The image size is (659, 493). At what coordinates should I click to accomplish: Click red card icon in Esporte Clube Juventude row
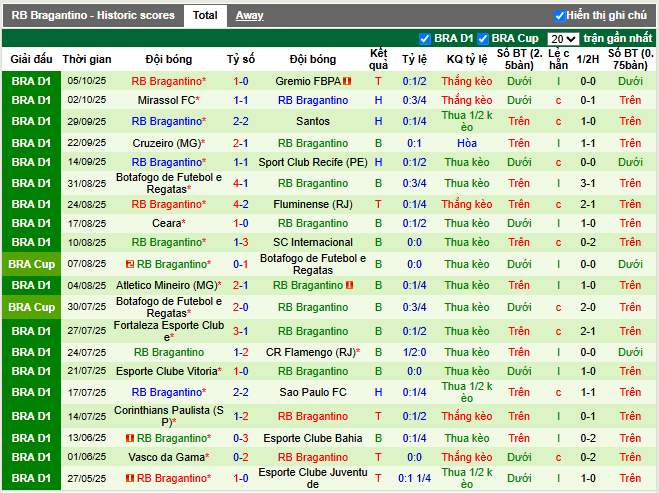pos(130,480)
